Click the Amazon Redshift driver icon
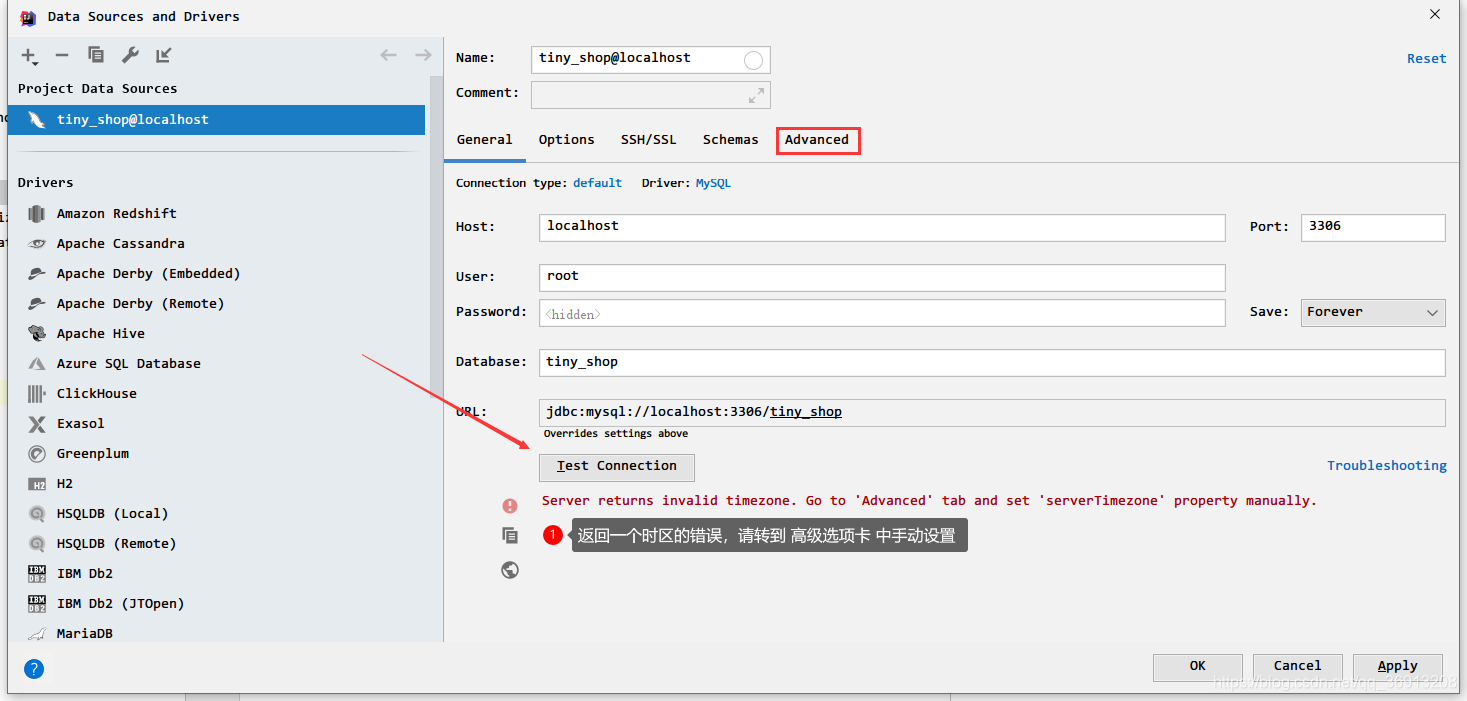 37,213
